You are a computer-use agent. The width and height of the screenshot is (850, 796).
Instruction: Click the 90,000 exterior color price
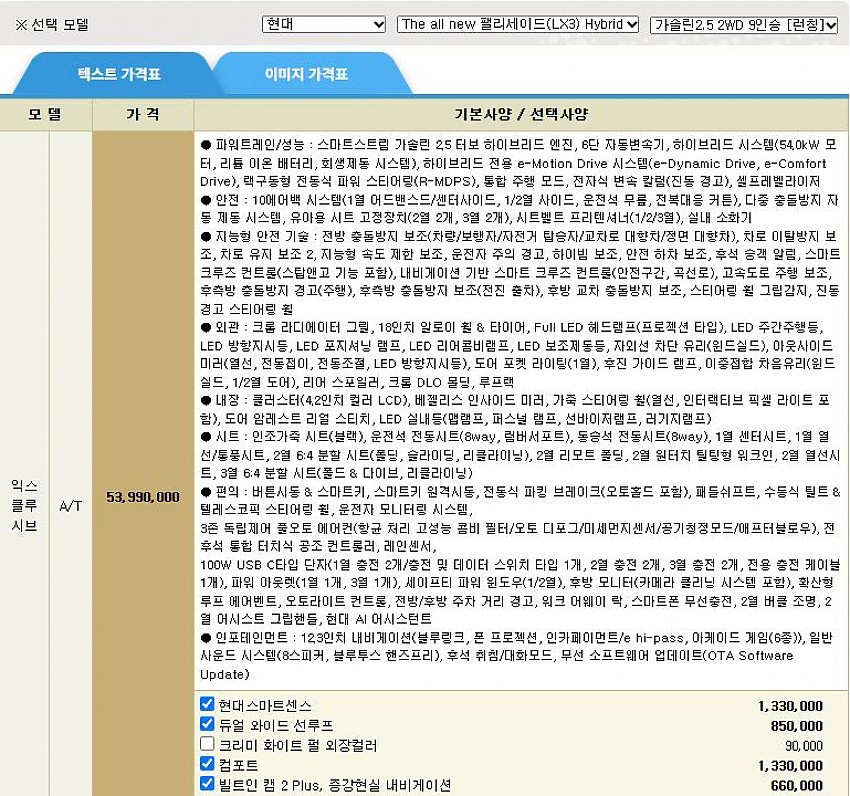click(803, 745)
